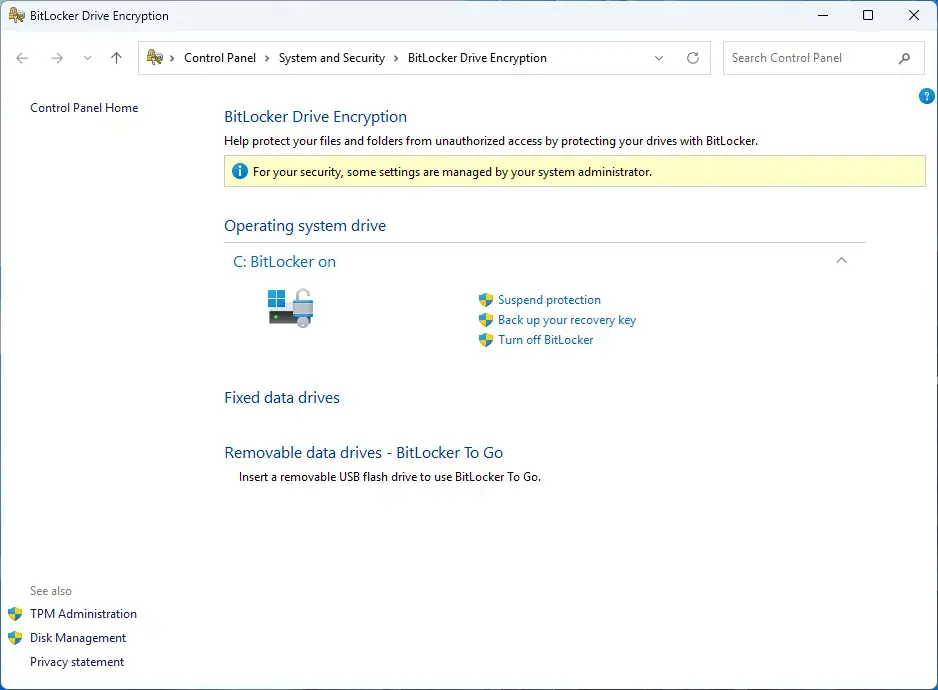Open the address bar history dropdown
The height and width of the screenshot is (690, 938).
(x=659, y=58)
